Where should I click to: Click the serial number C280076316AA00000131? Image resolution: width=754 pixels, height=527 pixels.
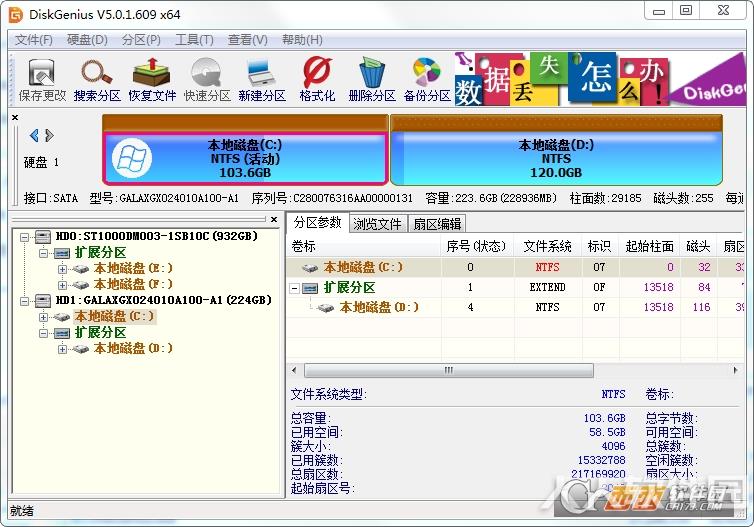tap(353, 198)
